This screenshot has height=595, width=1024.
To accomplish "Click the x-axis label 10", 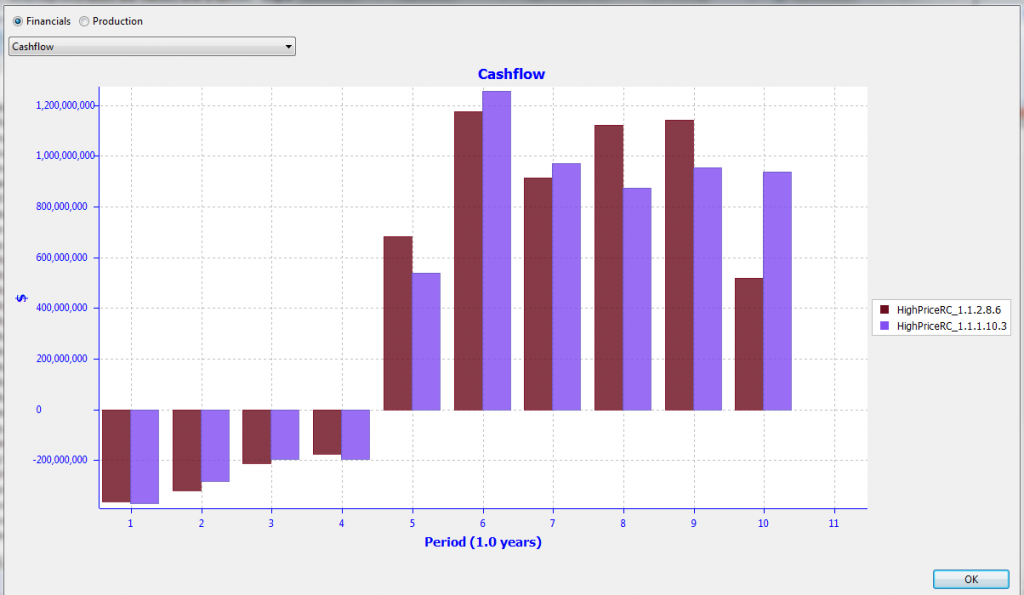I will pyautogui.click(x=763, y=523).
